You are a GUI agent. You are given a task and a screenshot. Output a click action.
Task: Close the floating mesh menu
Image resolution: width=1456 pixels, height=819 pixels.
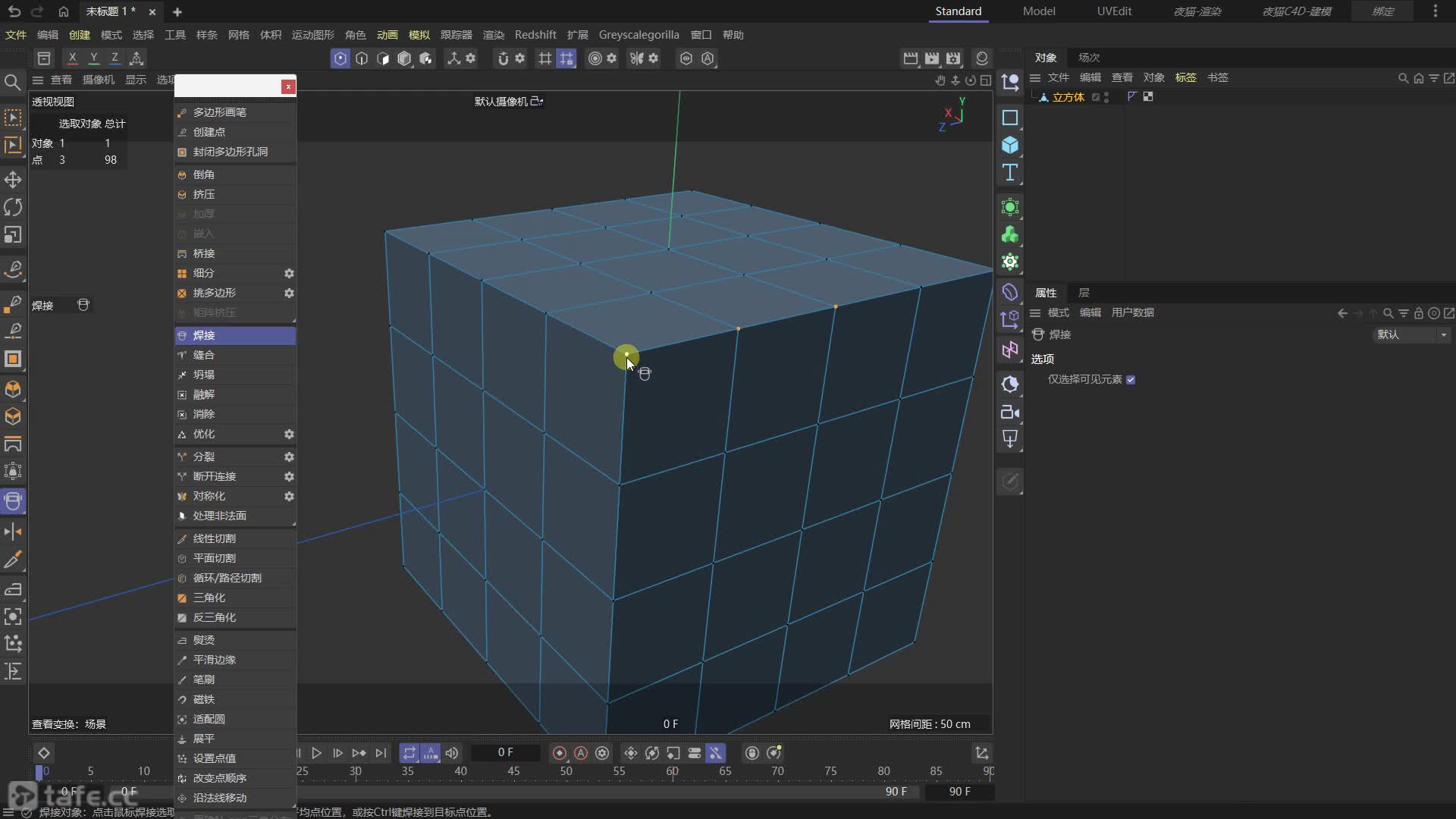click(x=288, y=86)
